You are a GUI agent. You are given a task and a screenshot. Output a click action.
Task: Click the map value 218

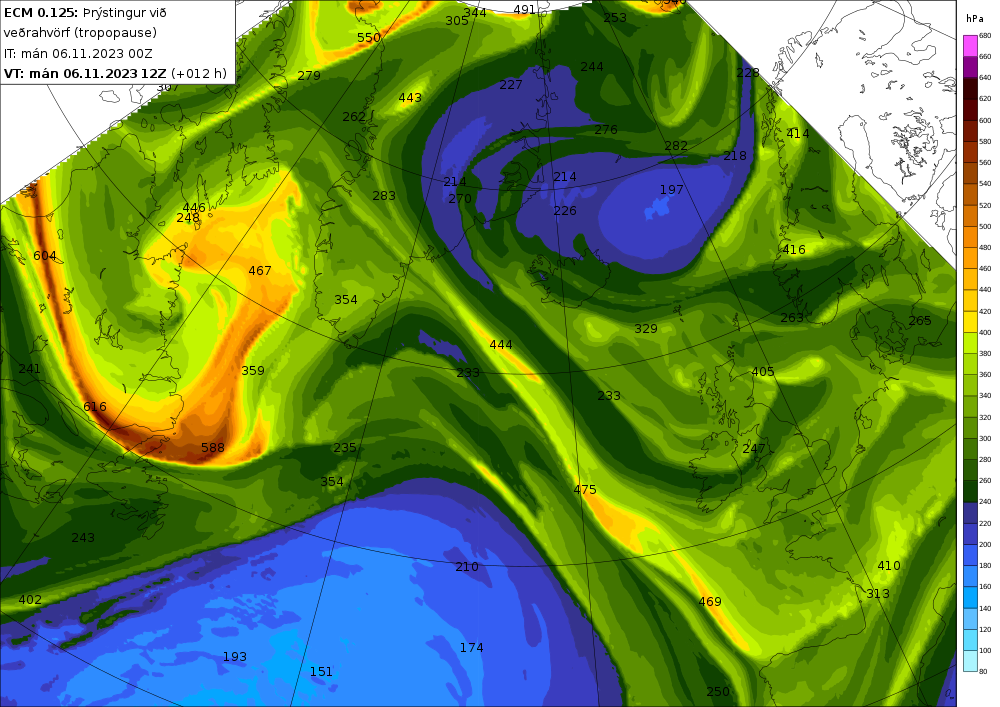tap(735, 156)
